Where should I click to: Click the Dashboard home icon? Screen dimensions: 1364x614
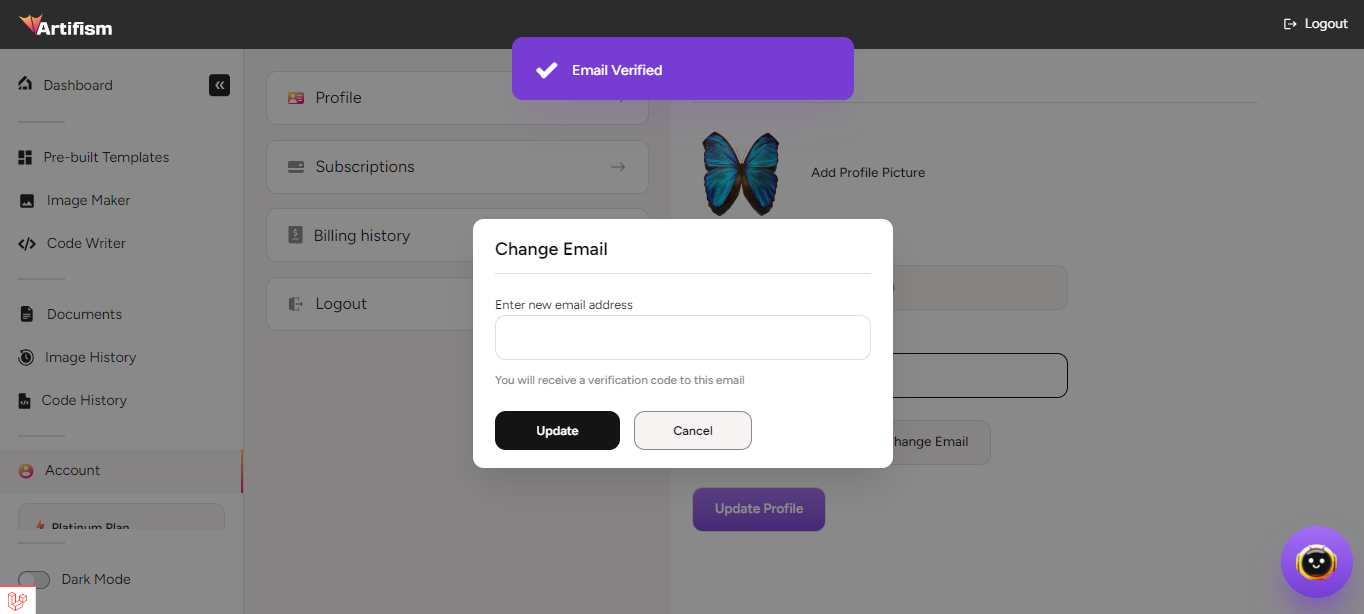[26, 84]
